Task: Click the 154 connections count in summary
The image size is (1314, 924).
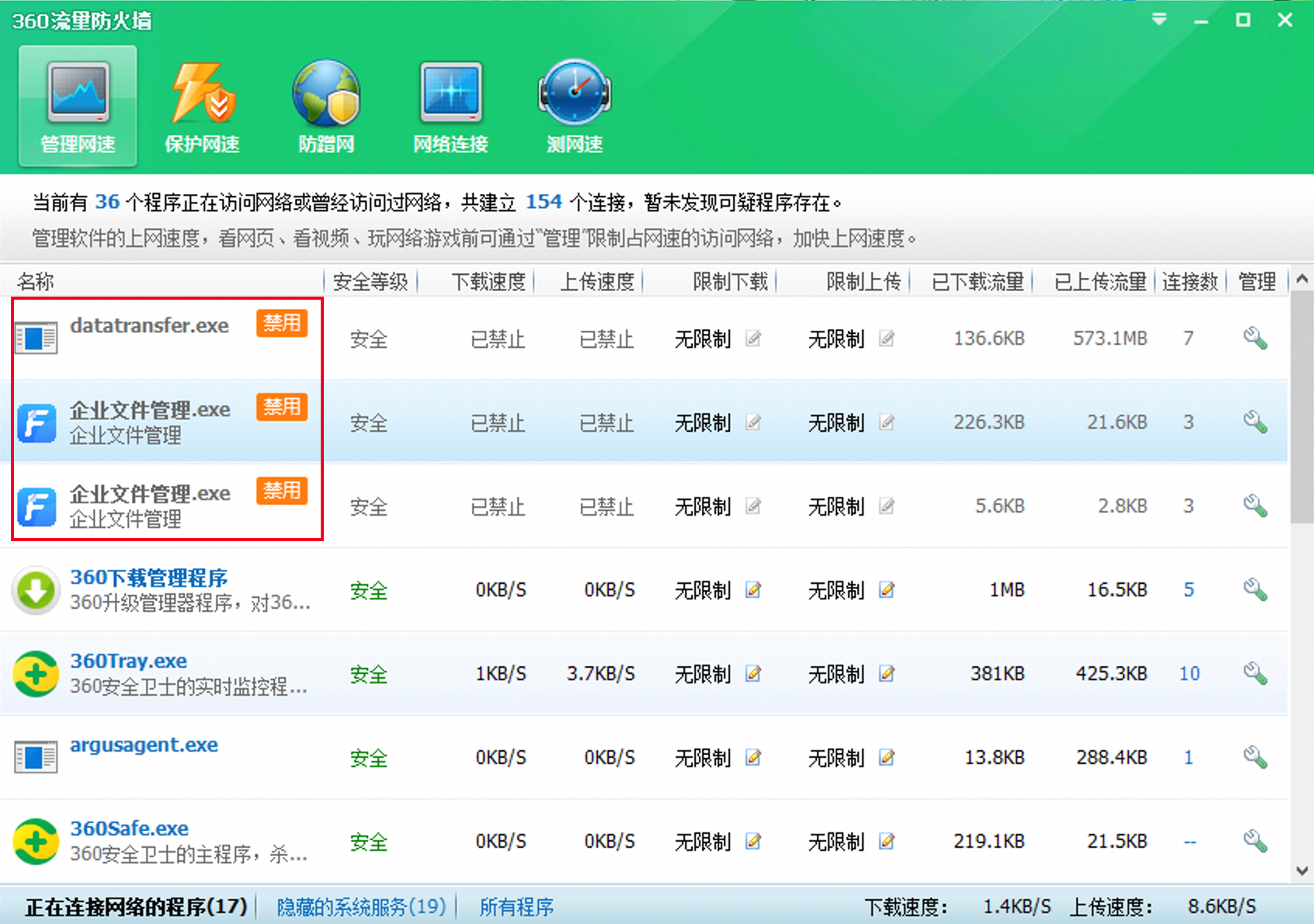Action: click(544, 202)
